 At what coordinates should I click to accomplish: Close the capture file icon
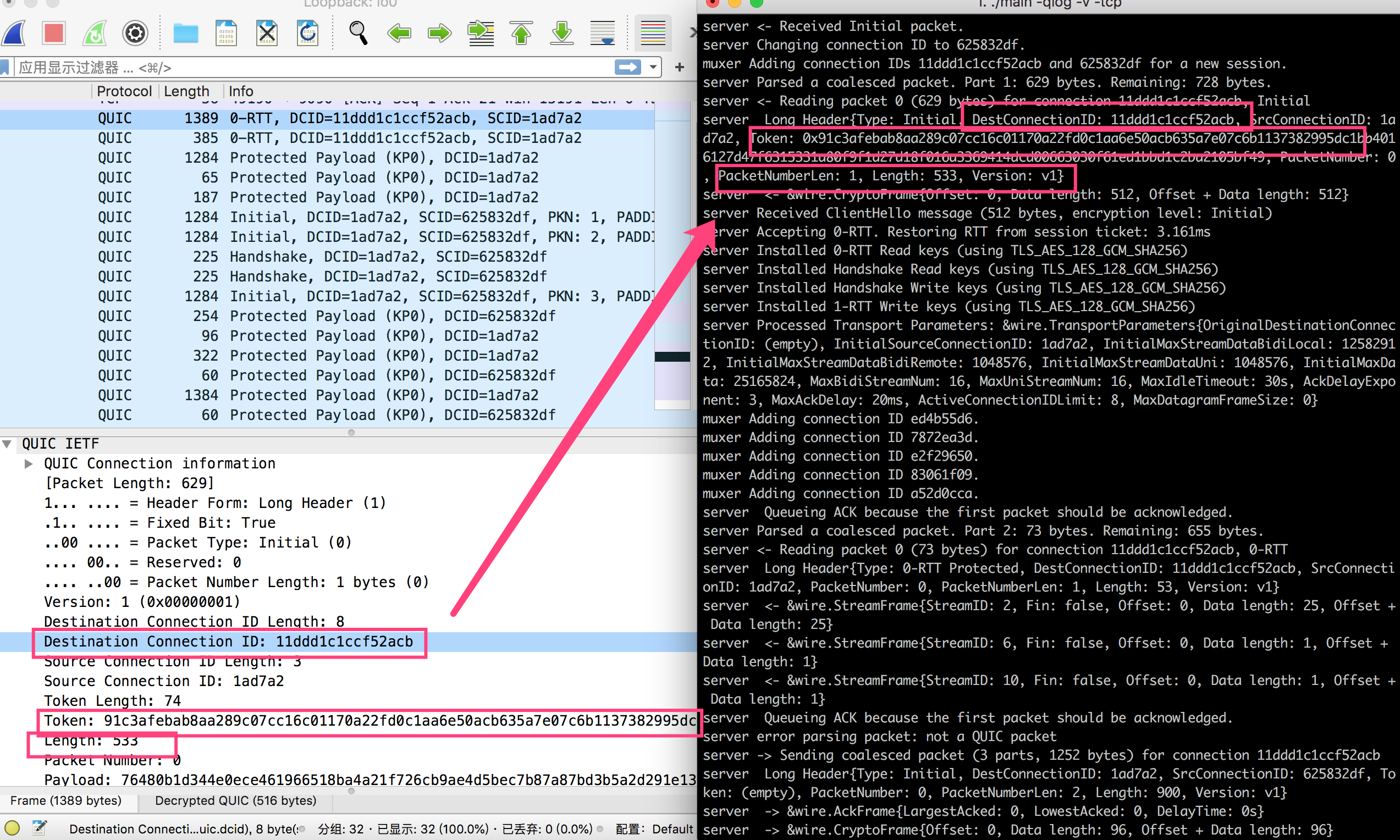[267, 33]
